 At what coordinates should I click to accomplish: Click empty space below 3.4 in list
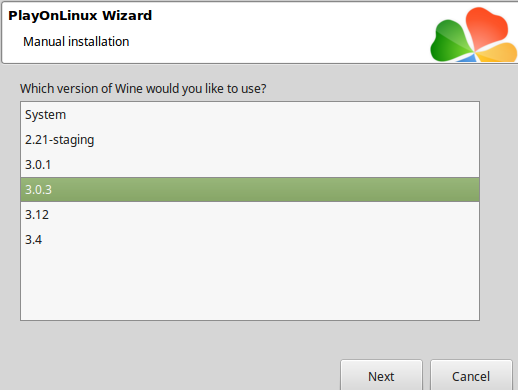pyautogui.click(x=250, y=287)
